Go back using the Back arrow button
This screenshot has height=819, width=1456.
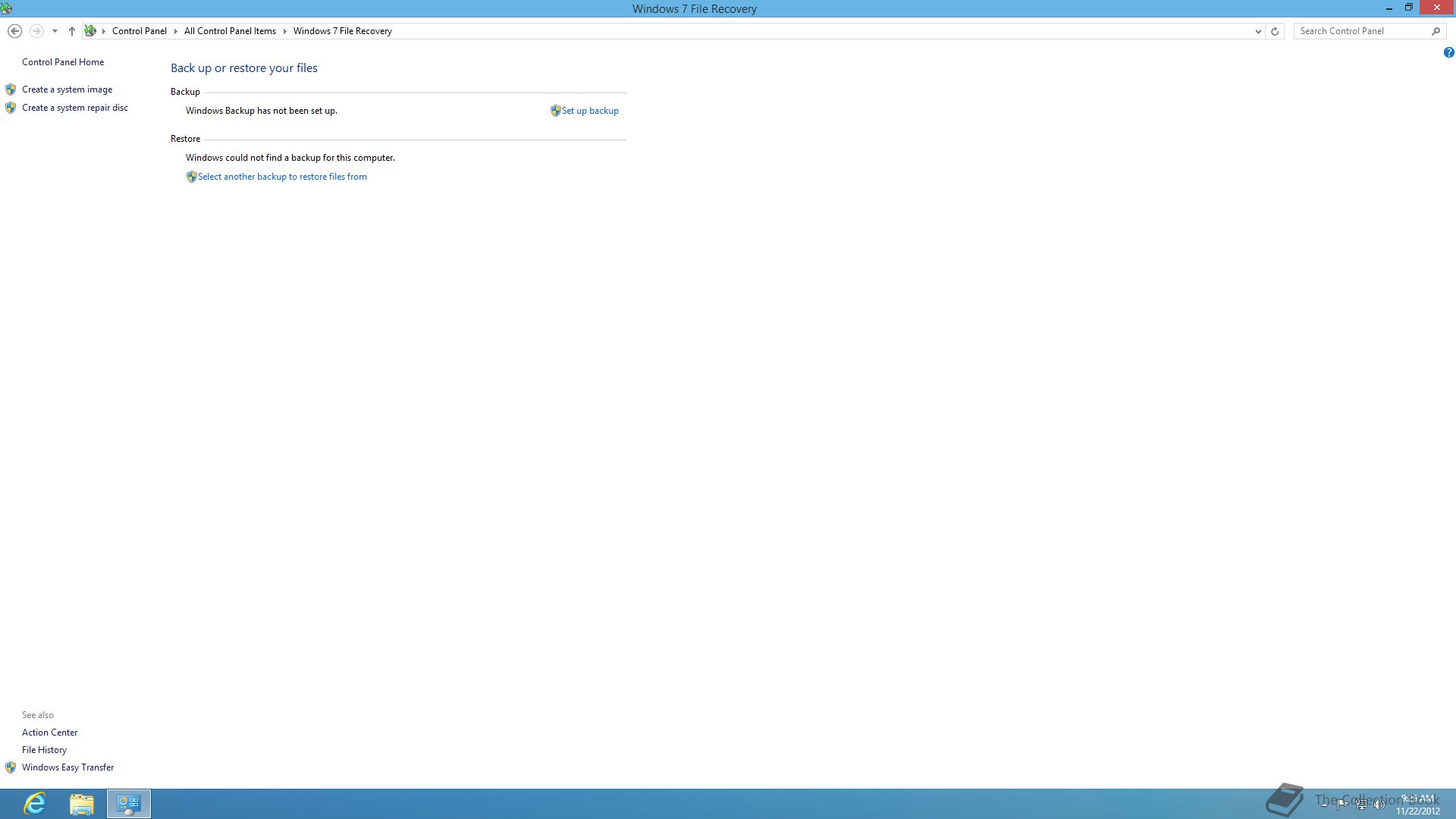[14, 31]
